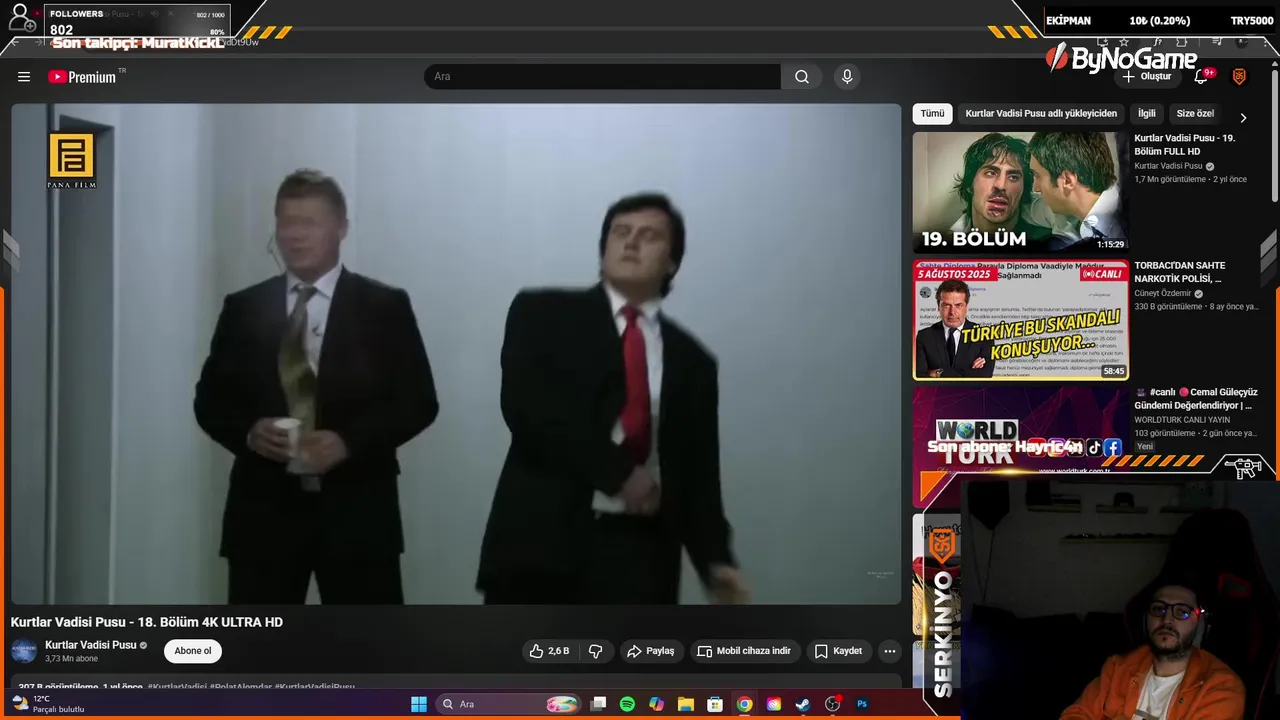Screen dimensions: 1280x720
Task: Open the YouTube account avatar menu
Action: pyautogui.click(x=1239, y=77)
